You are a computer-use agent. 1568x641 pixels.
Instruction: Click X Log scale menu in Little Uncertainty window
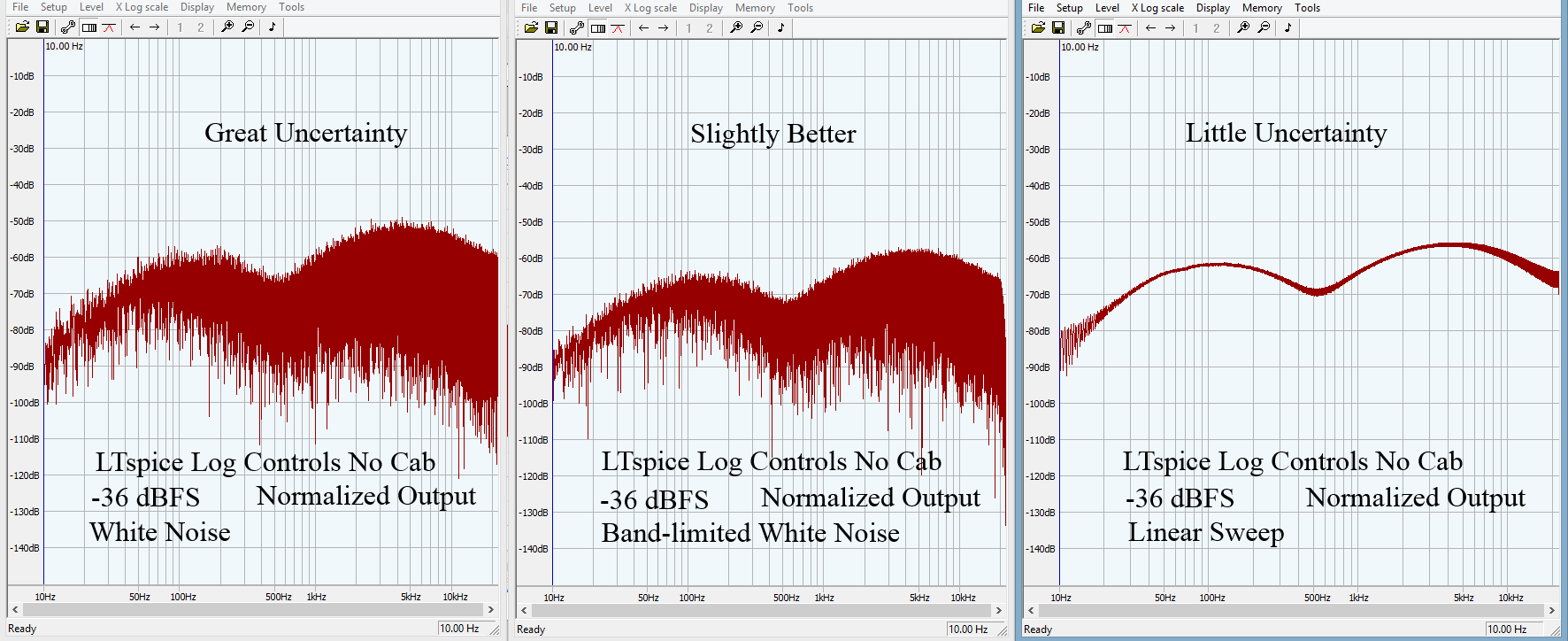tap(1157, 8)
